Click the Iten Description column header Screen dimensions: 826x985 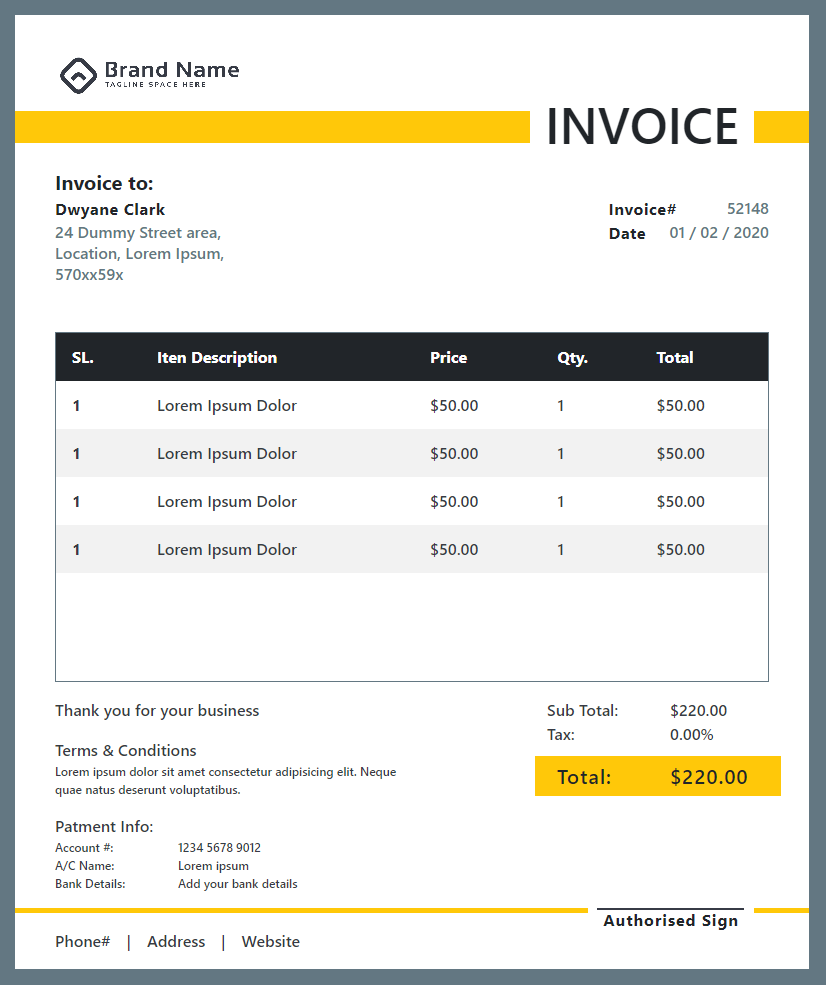(x=217, y=357)
